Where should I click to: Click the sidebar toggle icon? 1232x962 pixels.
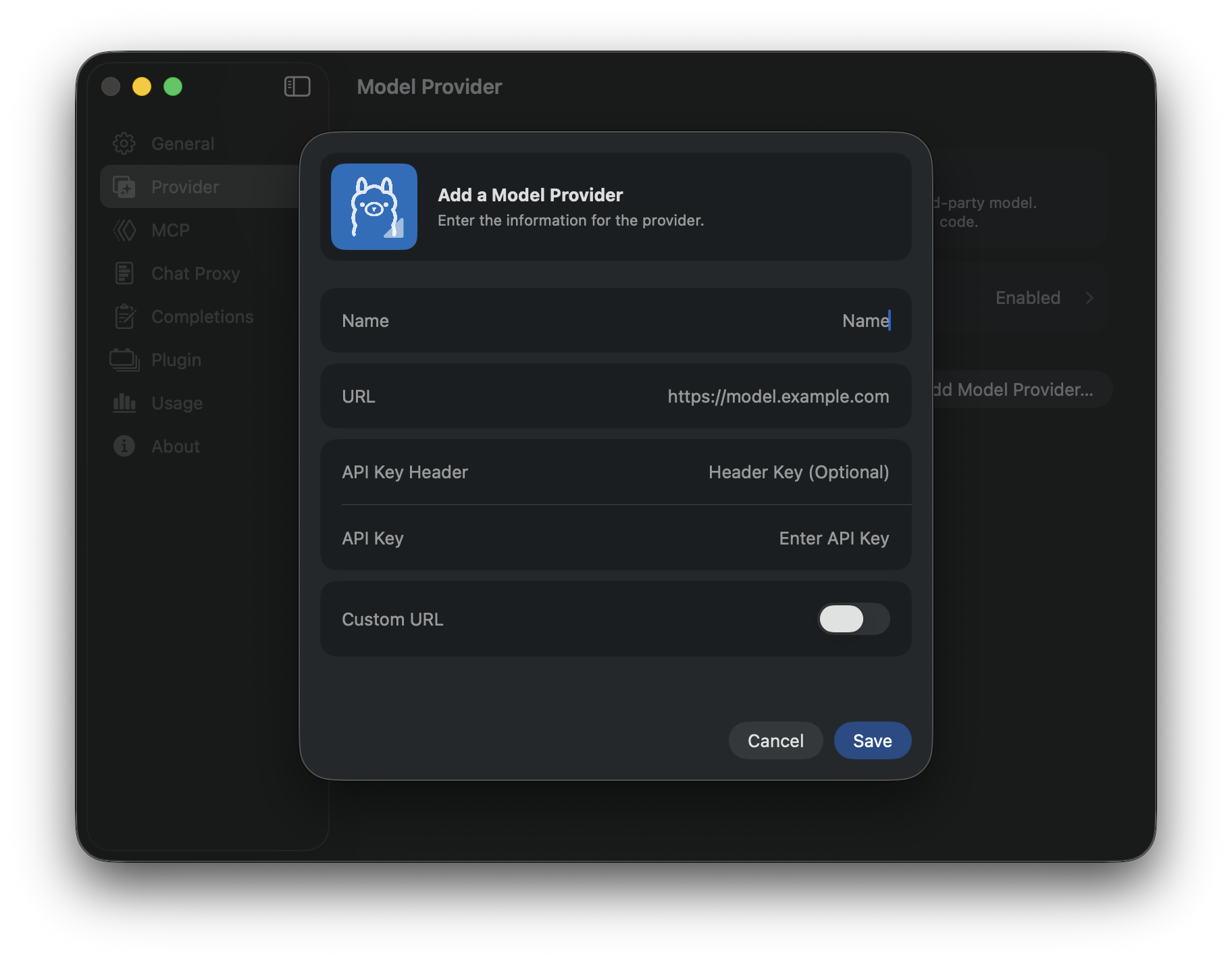click(297, 86)
